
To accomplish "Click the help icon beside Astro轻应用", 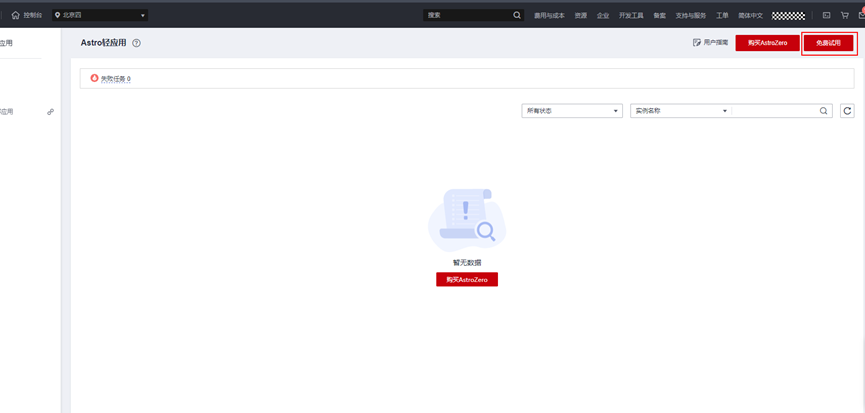I will [x=136, y=43].
